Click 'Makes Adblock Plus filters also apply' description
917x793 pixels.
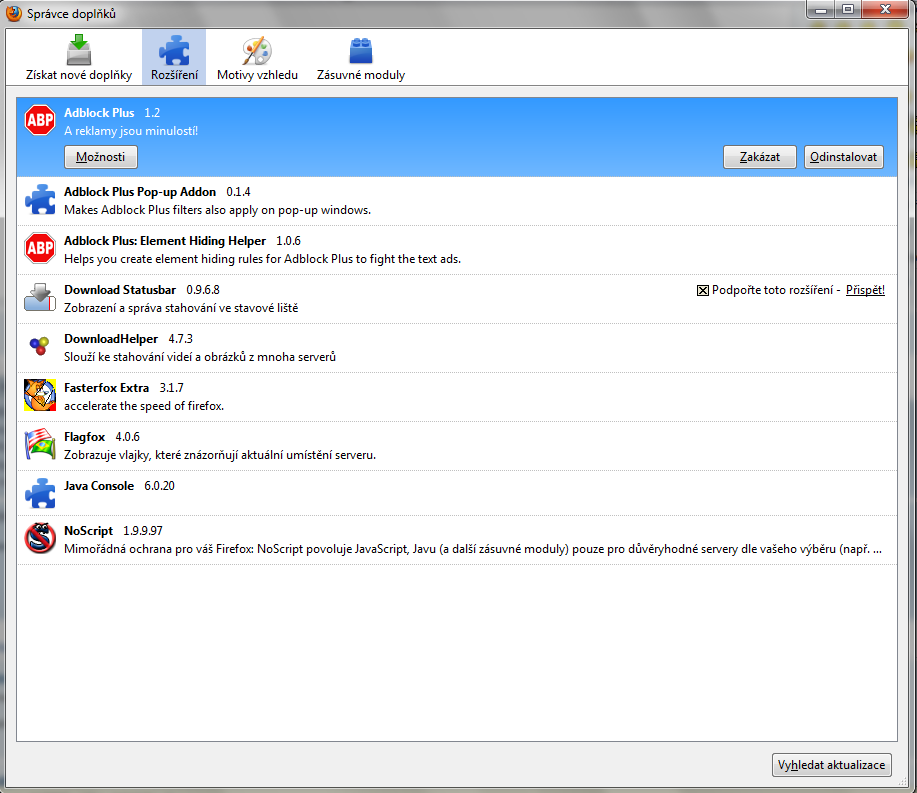[218, 210]
